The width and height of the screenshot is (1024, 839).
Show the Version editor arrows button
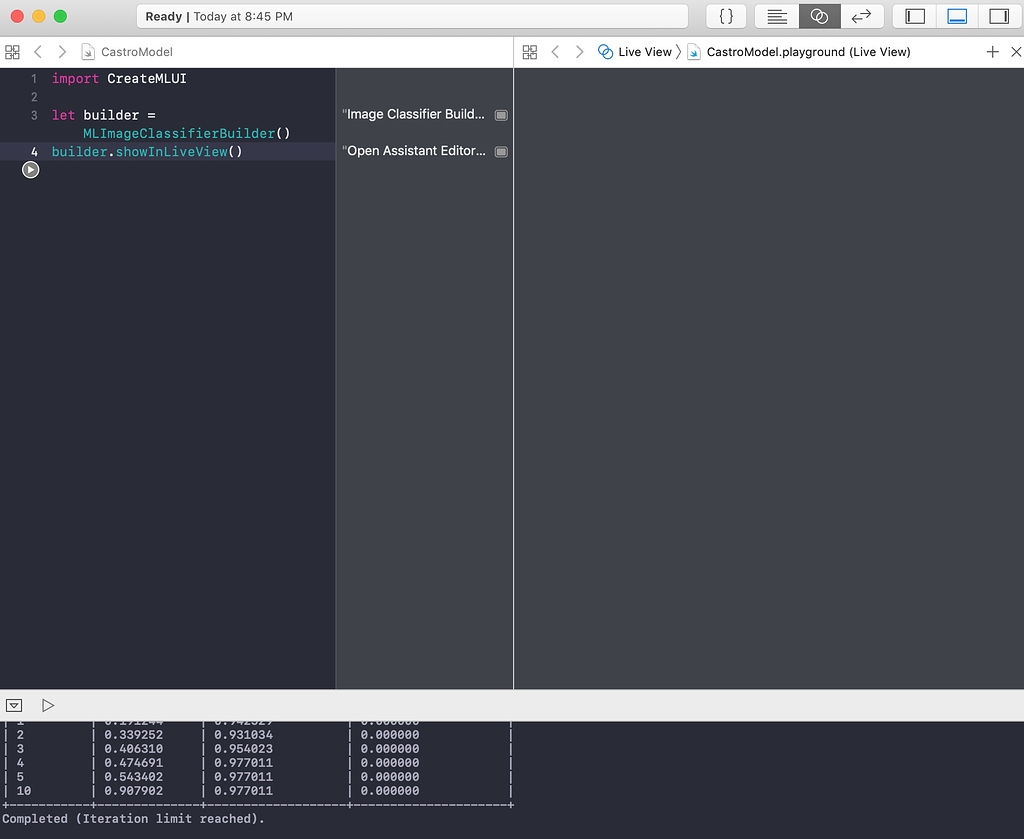click(x=862, y=16)
